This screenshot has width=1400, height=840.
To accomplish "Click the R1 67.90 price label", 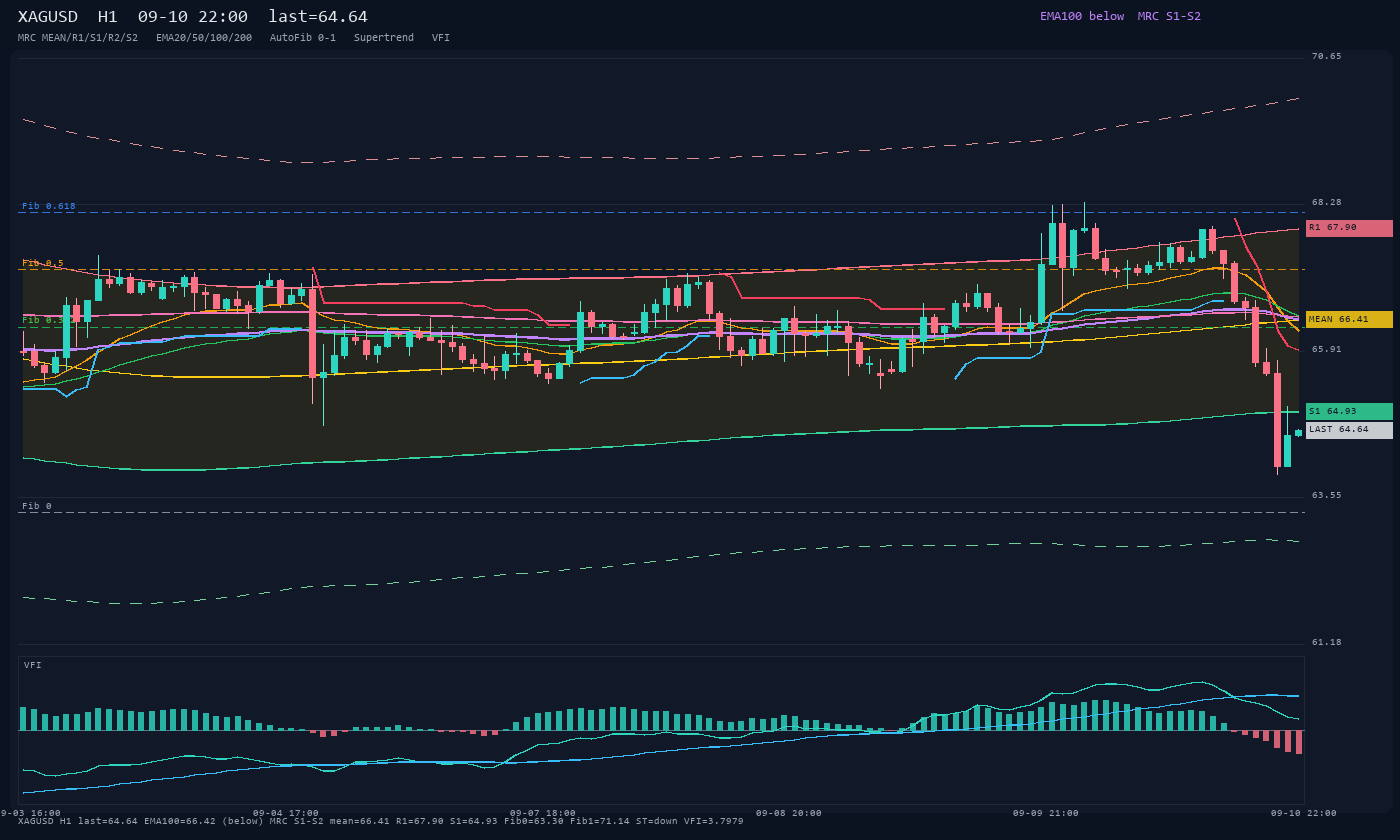I will pyautogui.click(x=1349, y=228).
